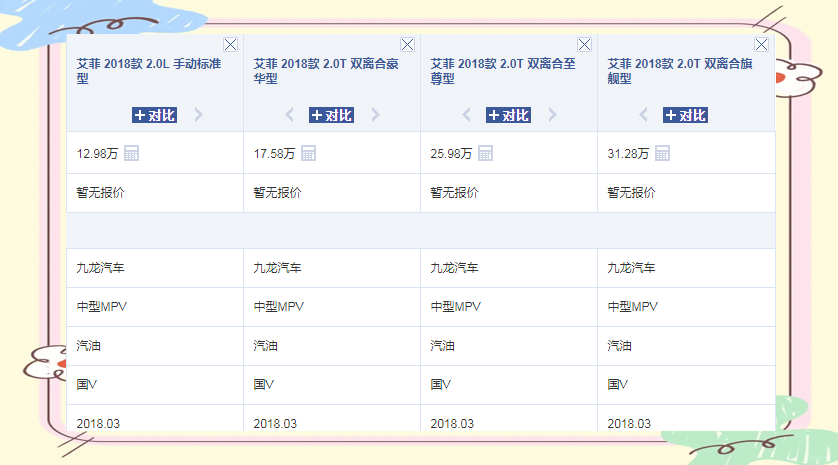Open calculator icon beside 31.28万 price

coord(662,153)
